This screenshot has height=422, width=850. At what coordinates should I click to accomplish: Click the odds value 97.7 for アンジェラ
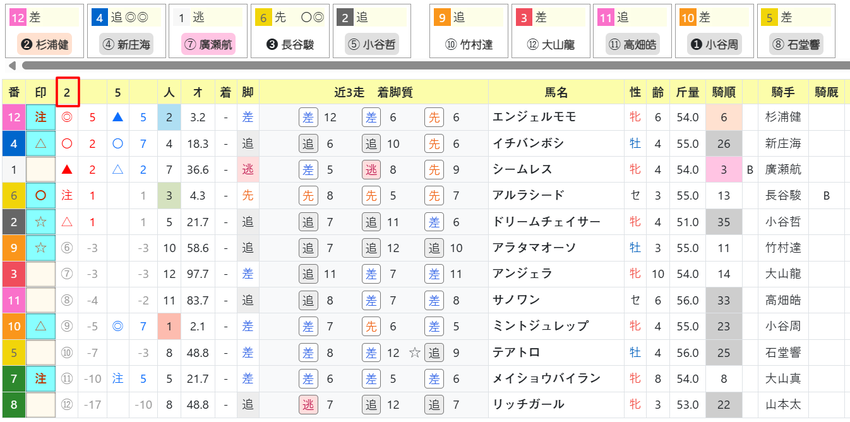point(198,274)
